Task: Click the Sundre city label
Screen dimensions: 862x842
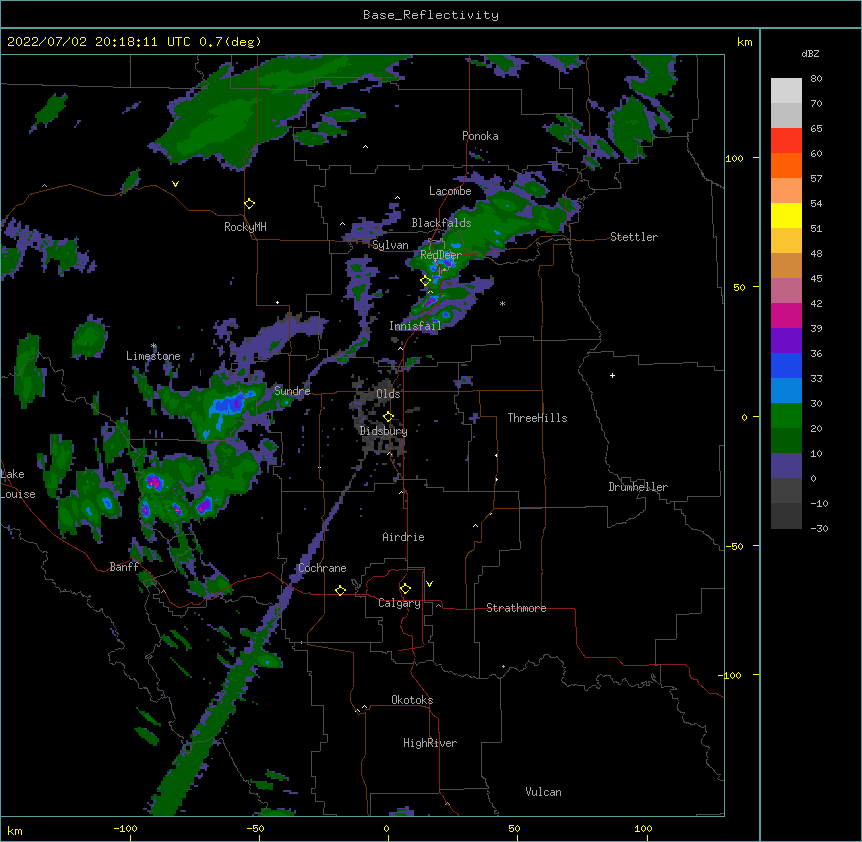Action: click(292, 391)
